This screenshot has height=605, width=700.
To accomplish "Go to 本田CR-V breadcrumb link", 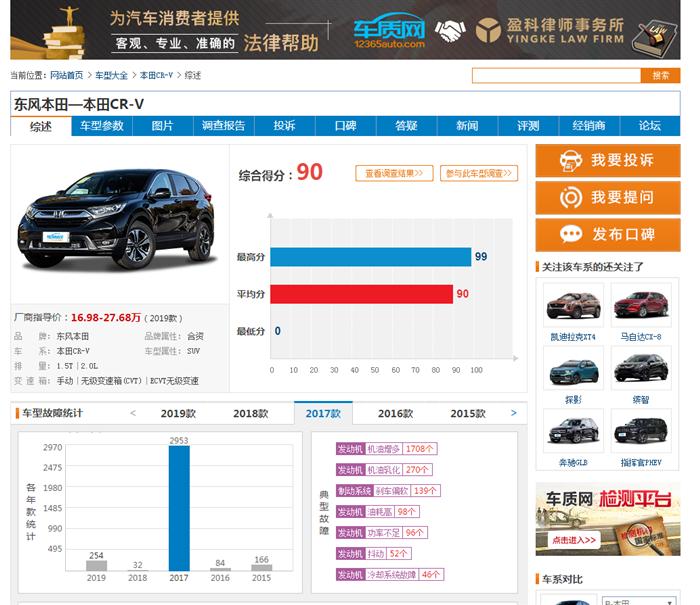I will [x=156, y=75].
